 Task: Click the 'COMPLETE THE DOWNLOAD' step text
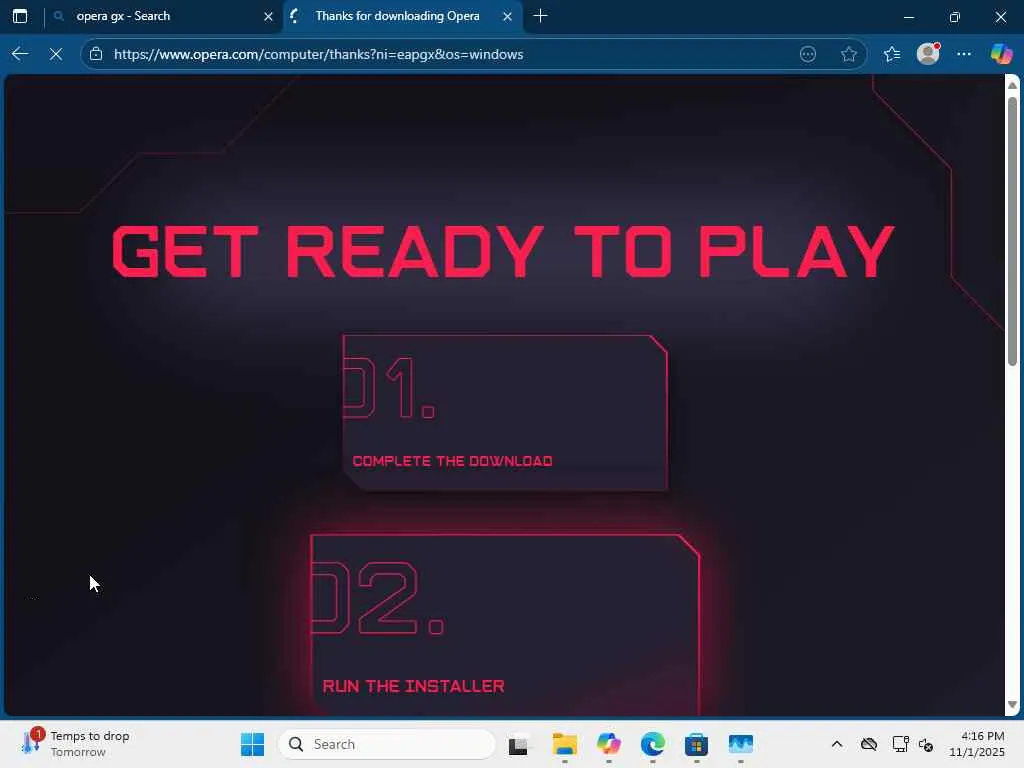click(453, 461)
